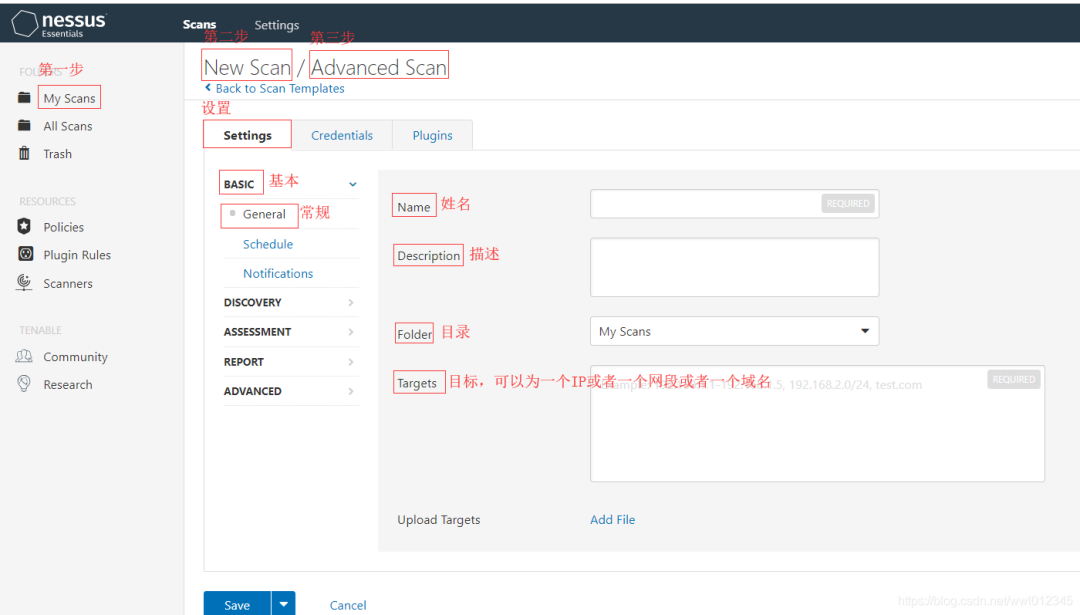This screenshot has width=1080, height=615.
Task: Click the Upload Targets label
Action: (x=439, y=520)
